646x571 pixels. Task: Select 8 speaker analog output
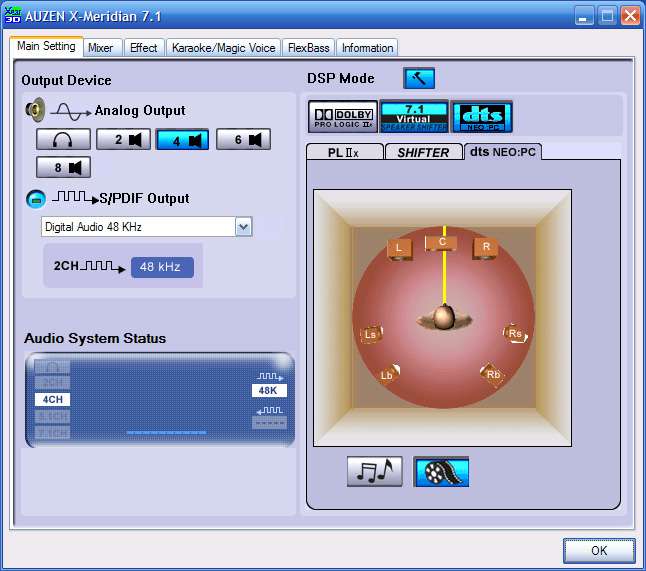[63, 167]
